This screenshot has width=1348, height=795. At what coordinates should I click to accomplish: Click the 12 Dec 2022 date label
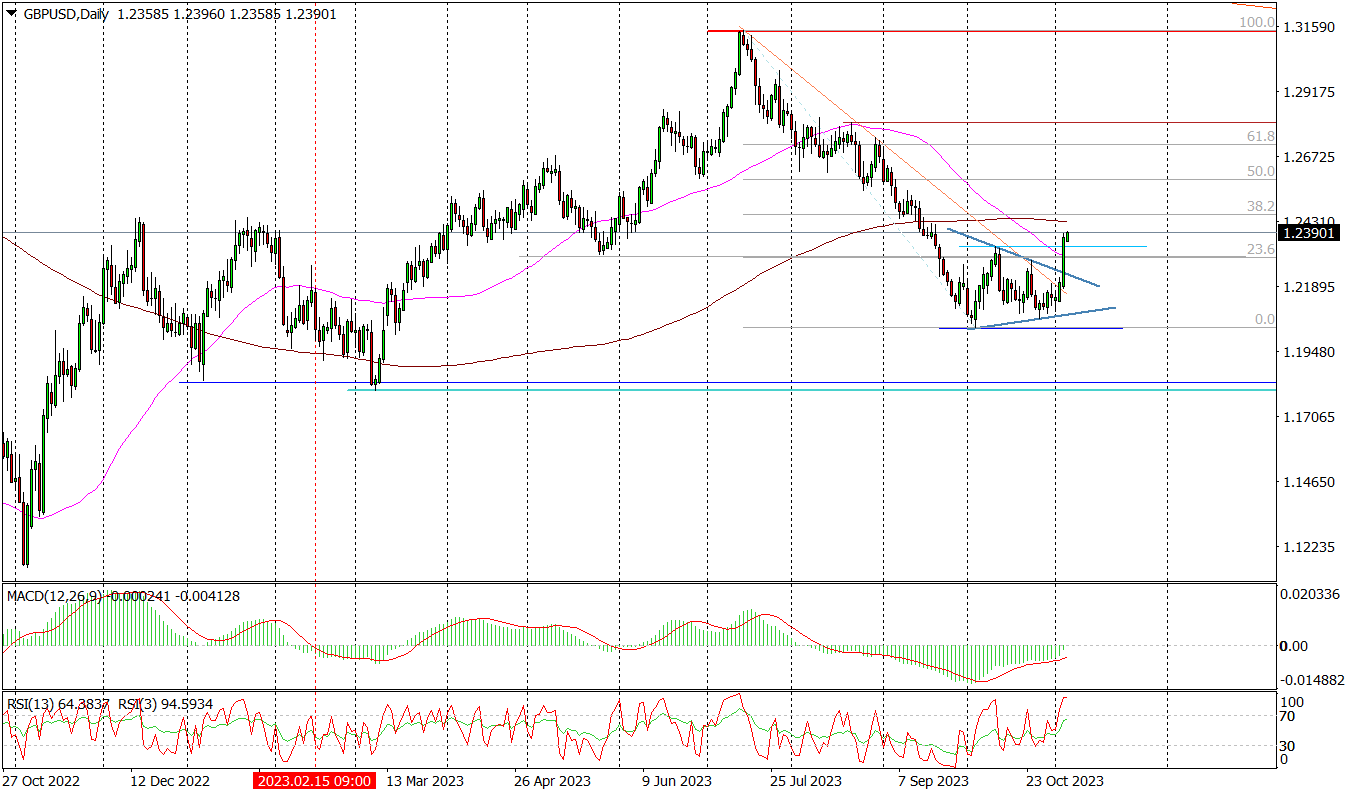pos(172,781)
